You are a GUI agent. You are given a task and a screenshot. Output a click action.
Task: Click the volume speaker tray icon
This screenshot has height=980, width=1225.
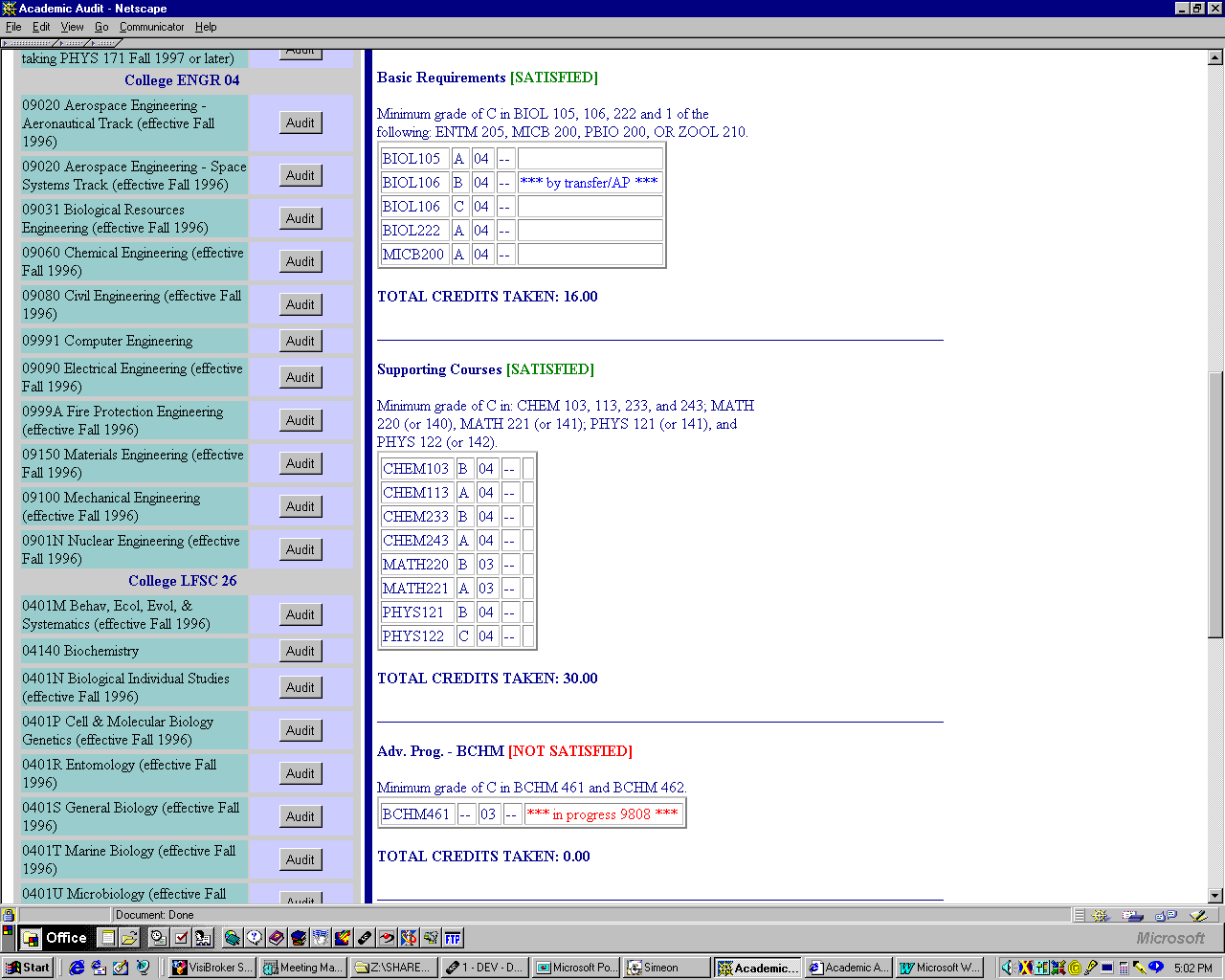1006,968
